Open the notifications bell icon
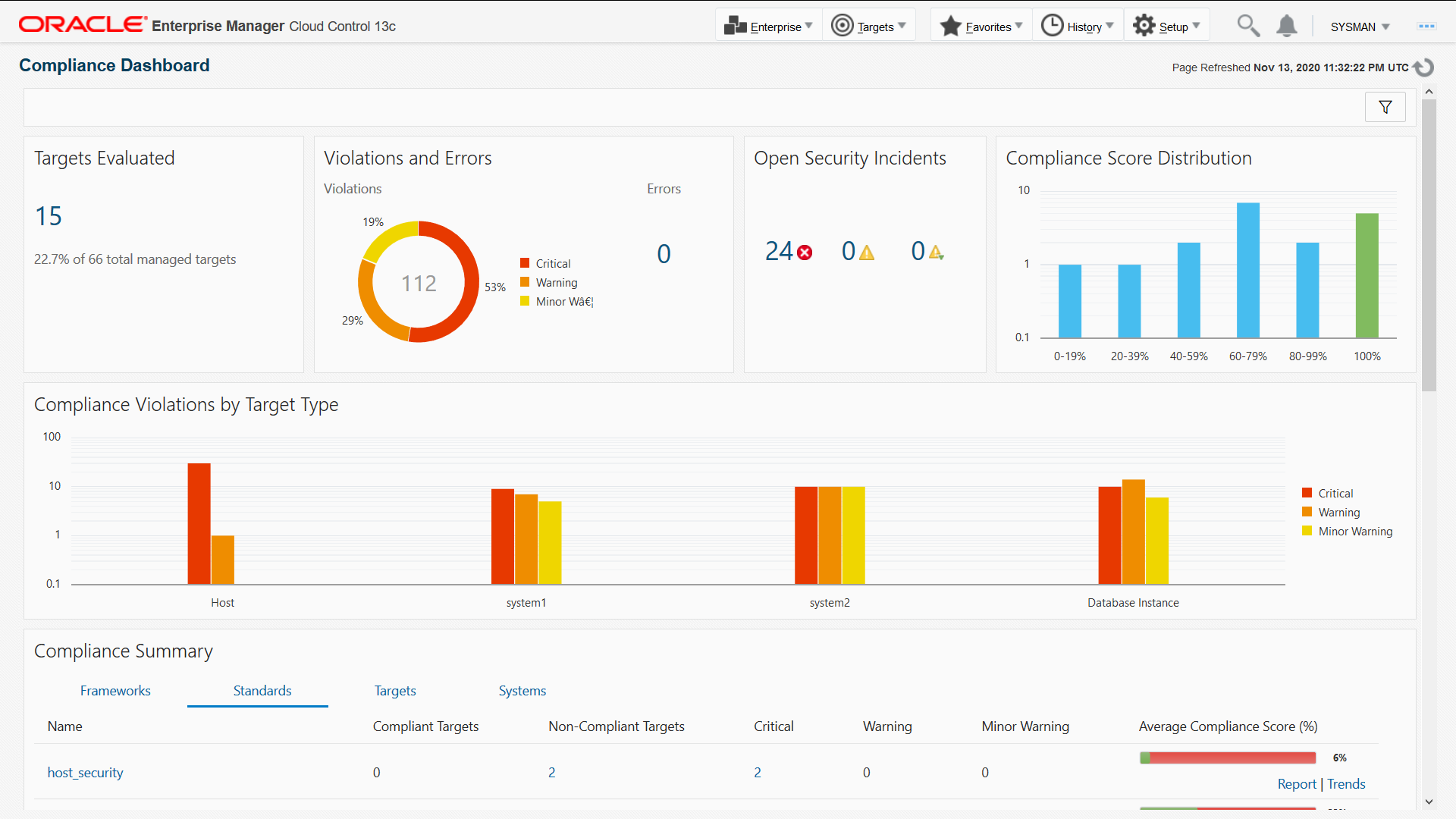The image size is (1456, 819). click(1286, 26)
